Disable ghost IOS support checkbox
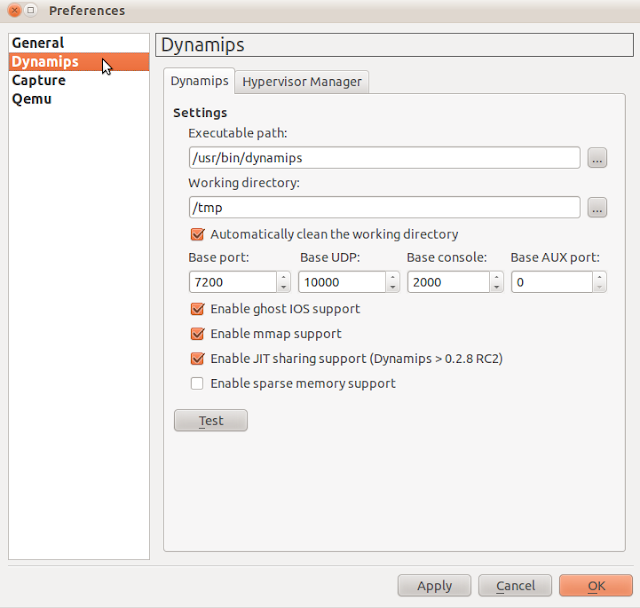The height and width of the screenshot is (608, 640). (198, 309)
